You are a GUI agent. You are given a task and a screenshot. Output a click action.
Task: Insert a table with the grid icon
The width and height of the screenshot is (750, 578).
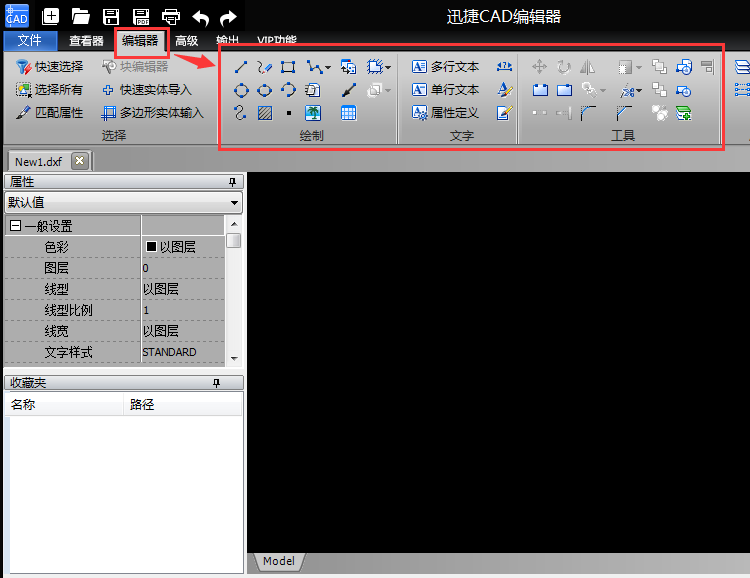pos(348,113)
